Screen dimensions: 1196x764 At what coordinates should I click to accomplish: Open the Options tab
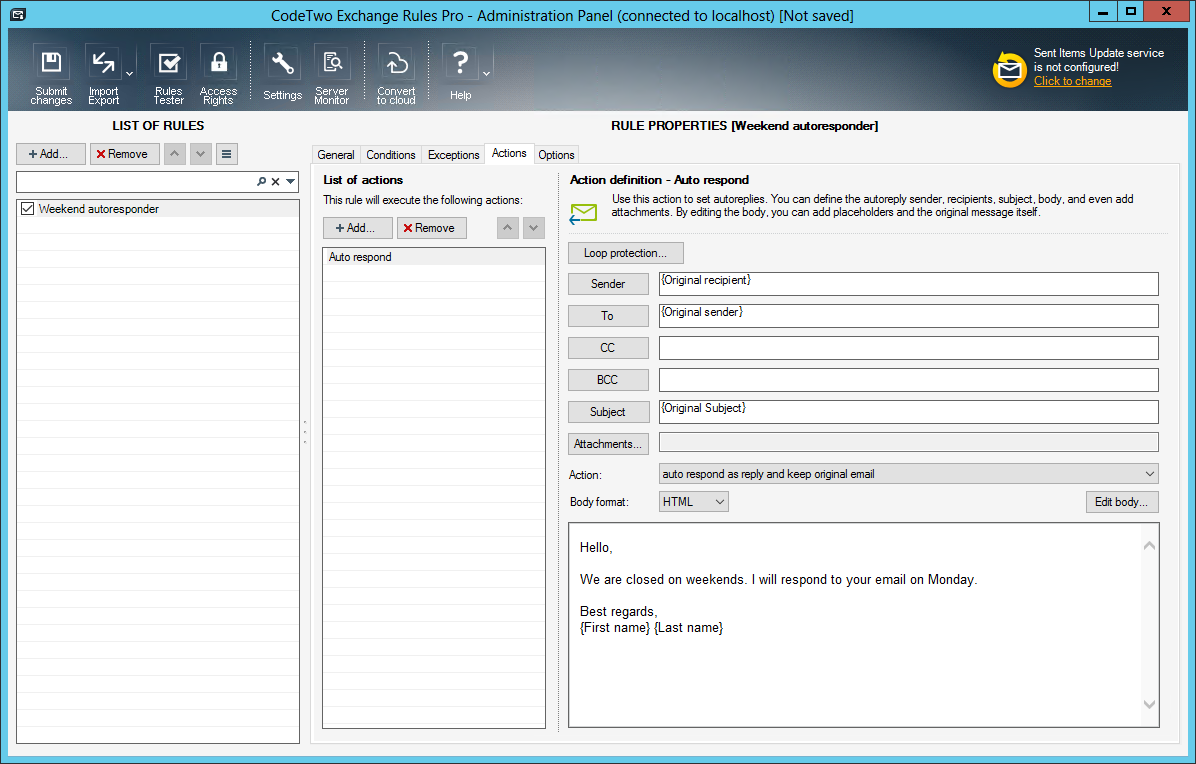tap(556, 155)
